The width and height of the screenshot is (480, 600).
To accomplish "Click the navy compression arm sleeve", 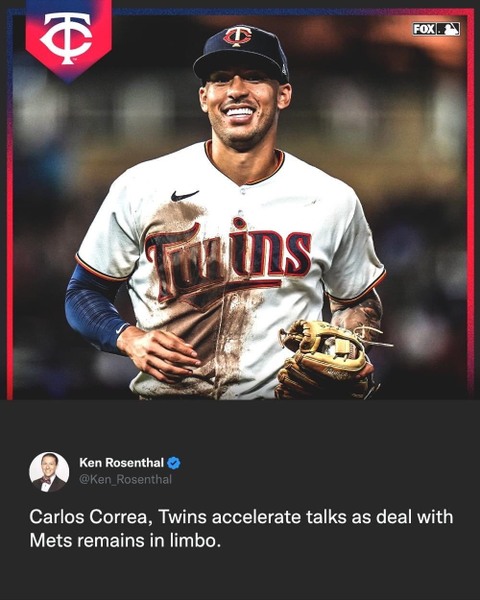I will 94,308.
